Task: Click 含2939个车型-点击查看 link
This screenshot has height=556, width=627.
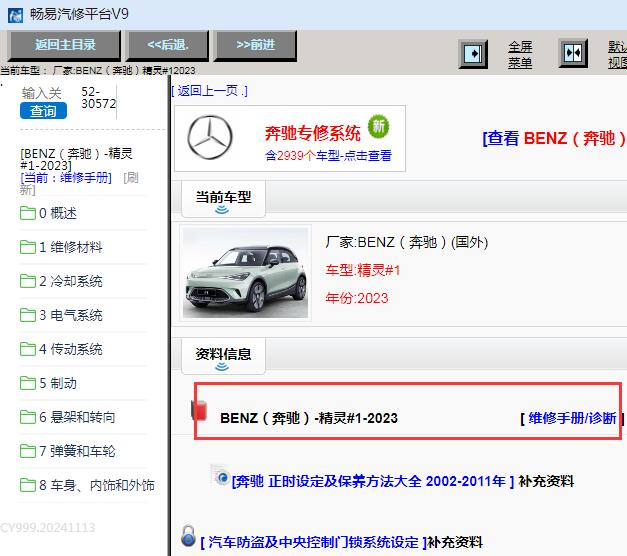Action: 328,156
